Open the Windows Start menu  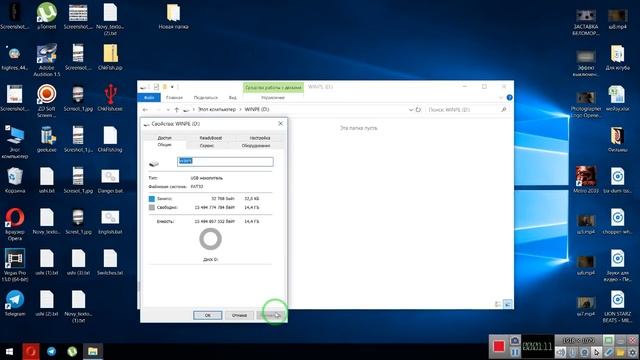9,351
